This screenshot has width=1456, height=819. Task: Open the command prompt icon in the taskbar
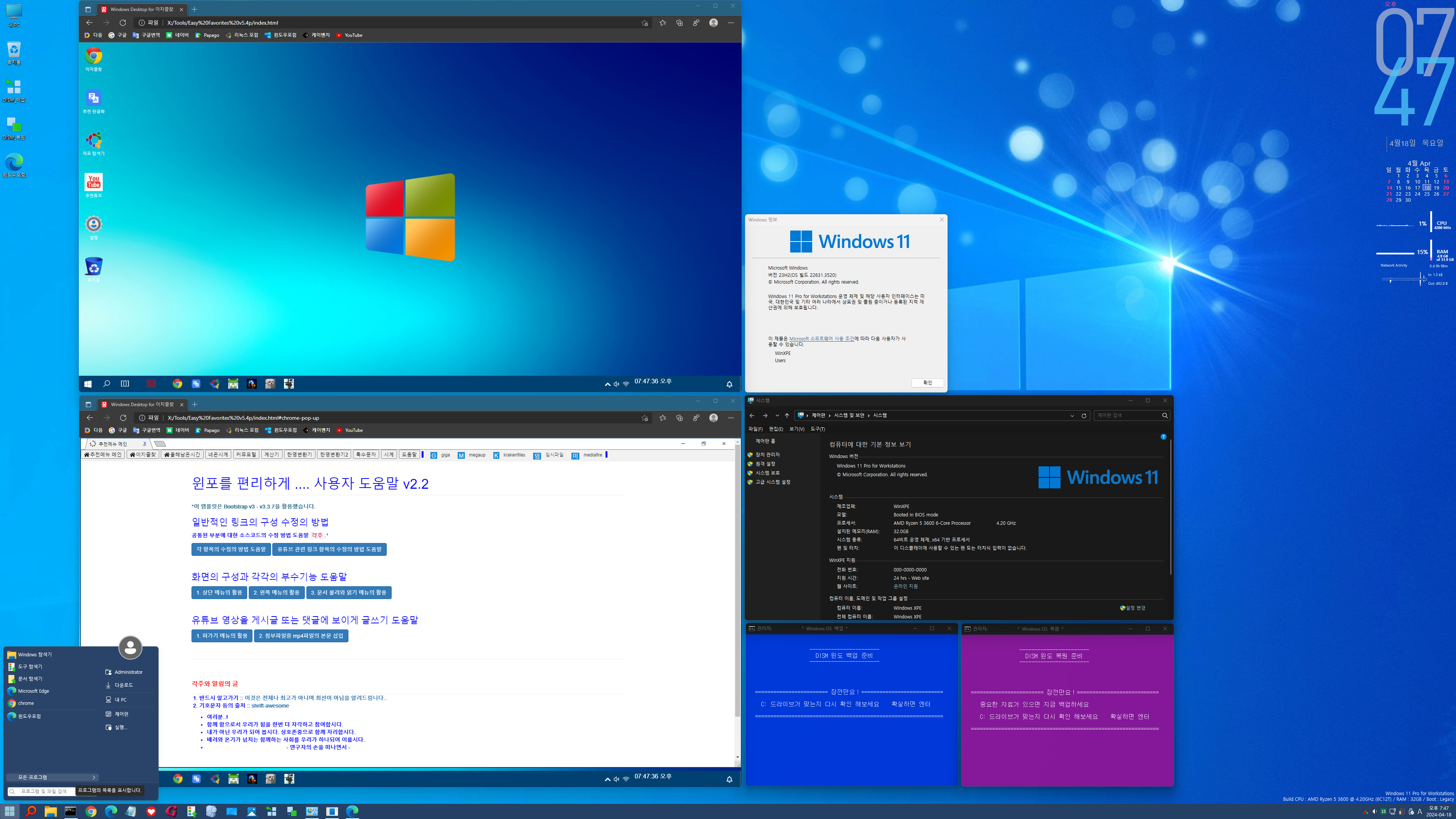pos(71,811)
